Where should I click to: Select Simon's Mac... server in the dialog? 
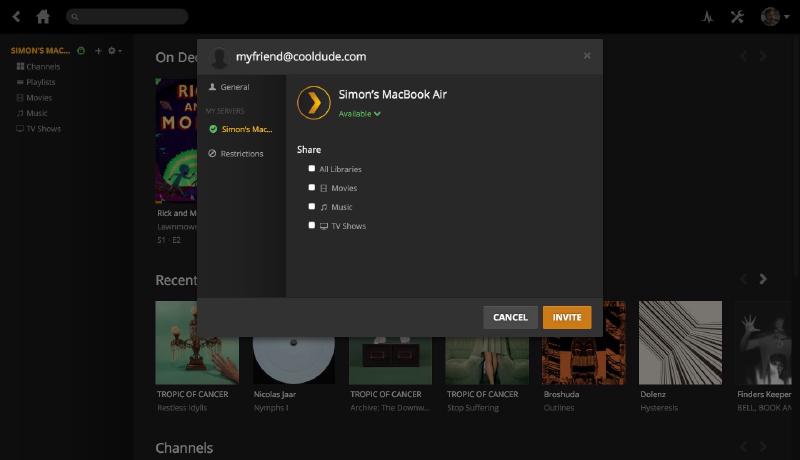click(241, 129)
